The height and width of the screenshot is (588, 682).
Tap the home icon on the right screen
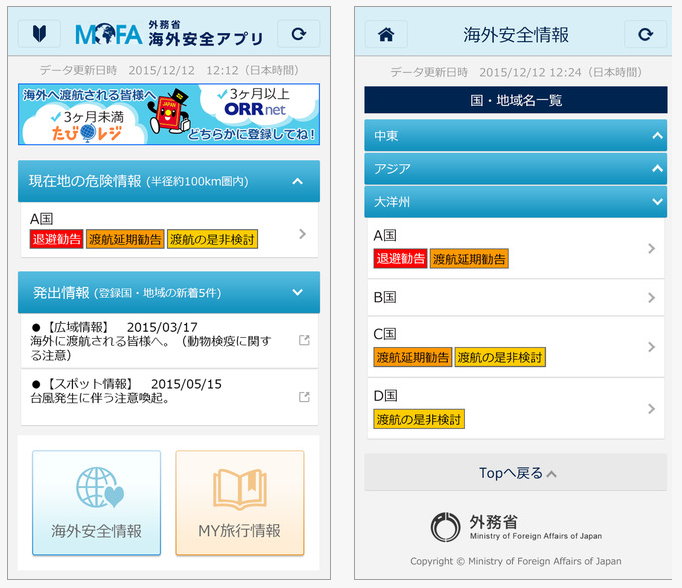(386, 35)
